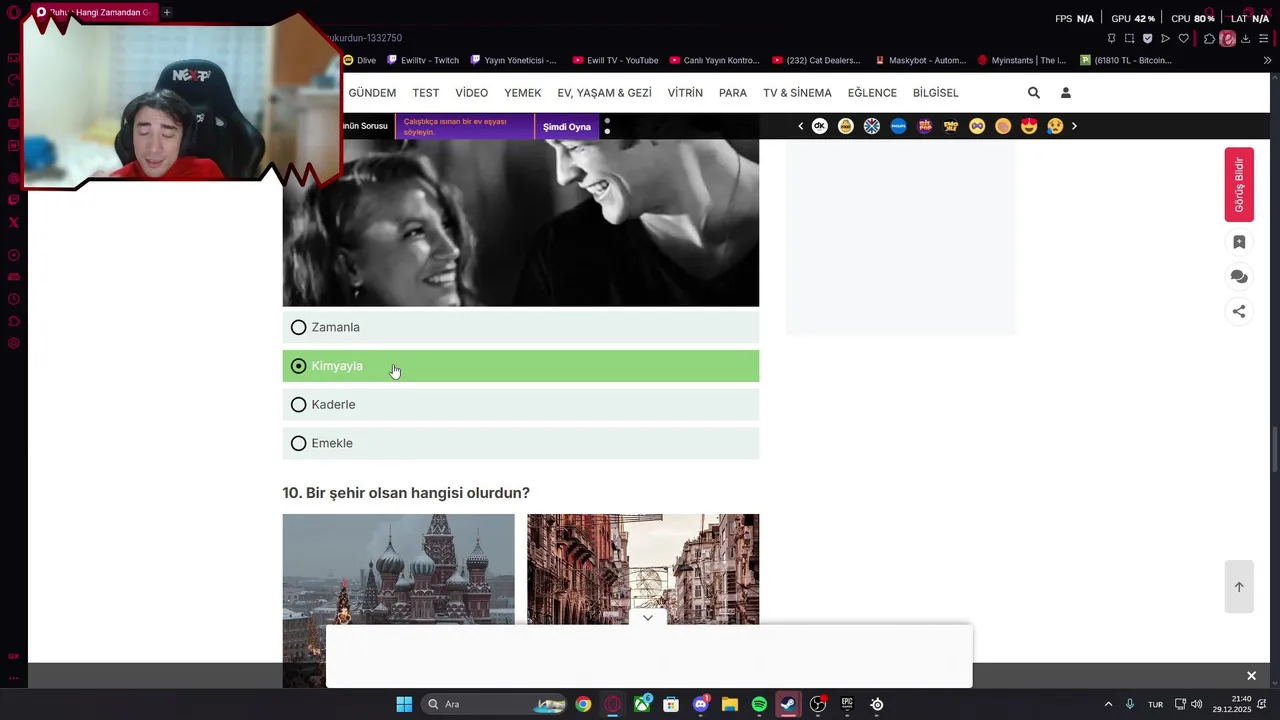This screenshot has height=720, width=1280.
Task: Launch Google Chrome from the taskbar
Action: 583,704
